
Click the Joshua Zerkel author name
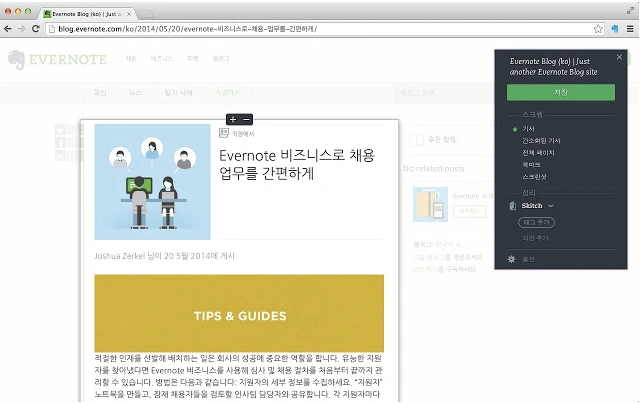[x=120, y=256]
